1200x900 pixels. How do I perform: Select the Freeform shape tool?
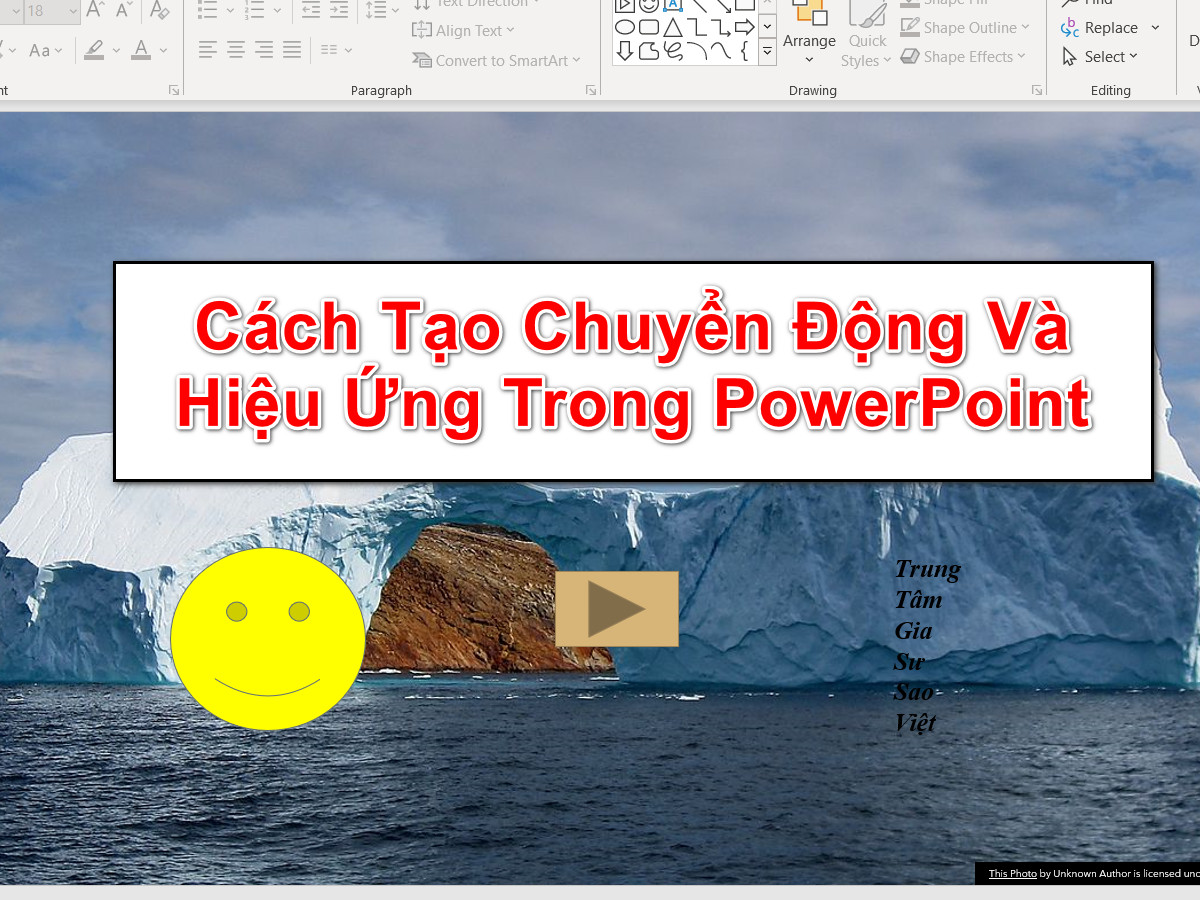click(648, 51)
